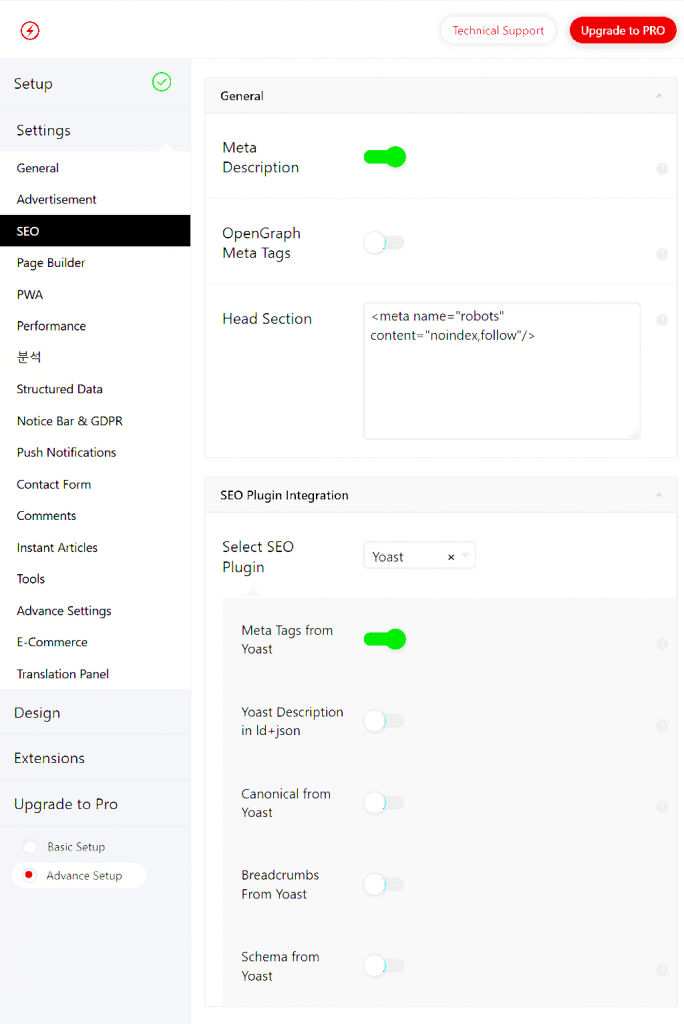The image size is (684, 1024).
Task: Click help icon beside Meta Description
Action: tap(661, 169)
